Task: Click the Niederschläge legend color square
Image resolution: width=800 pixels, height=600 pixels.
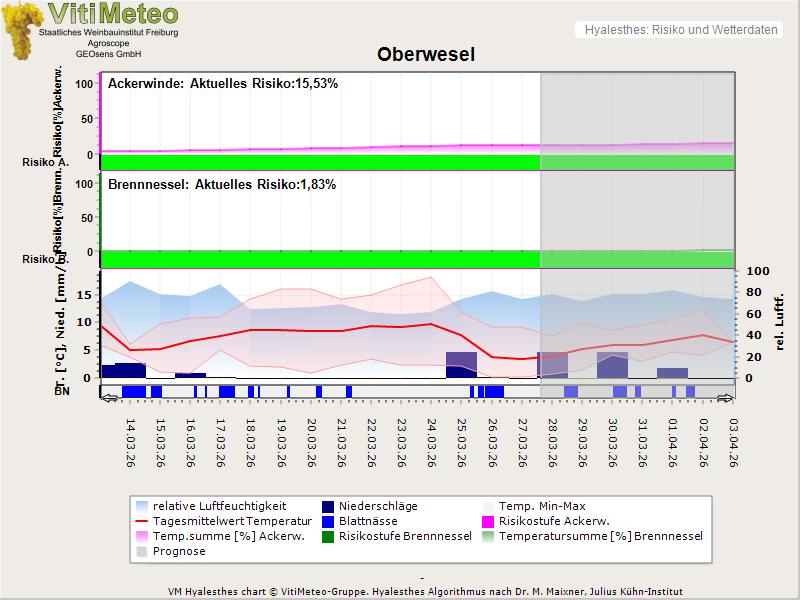Action: click(329, 506)
